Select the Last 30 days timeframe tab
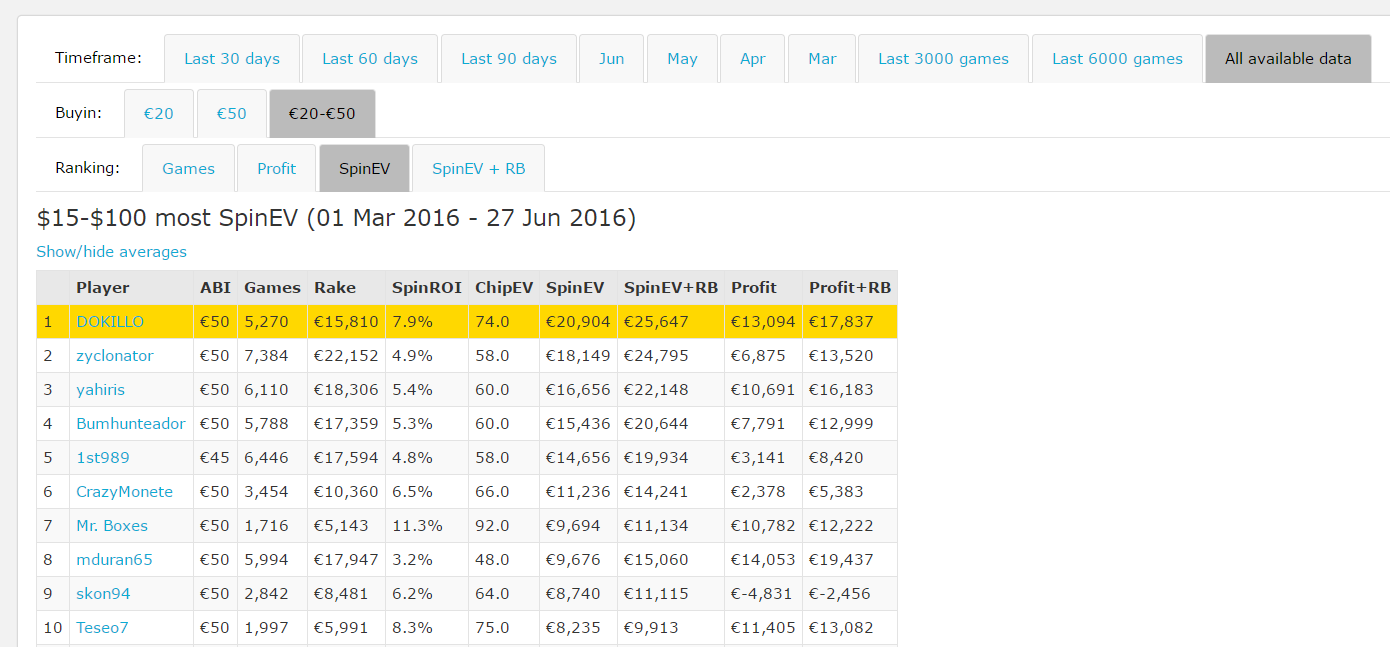Image resolution: width=1390 pixels, height=647 pixels. tap(232, 59)
